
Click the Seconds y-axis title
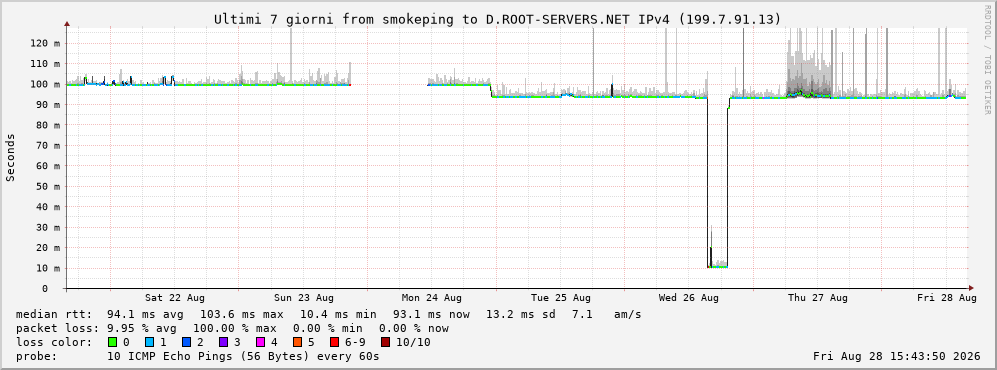[11, 157]
